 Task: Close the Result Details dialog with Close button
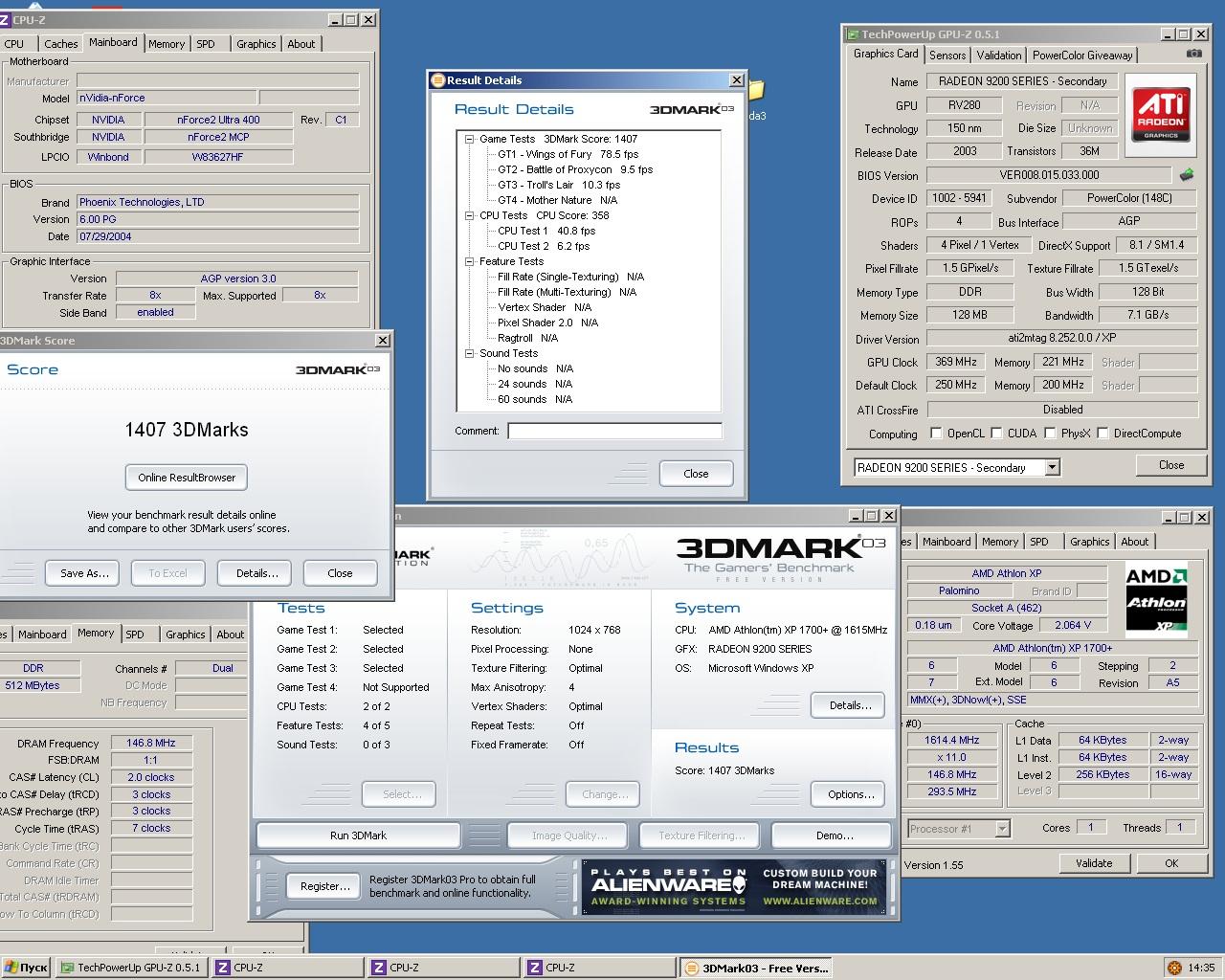click(696, 474)
